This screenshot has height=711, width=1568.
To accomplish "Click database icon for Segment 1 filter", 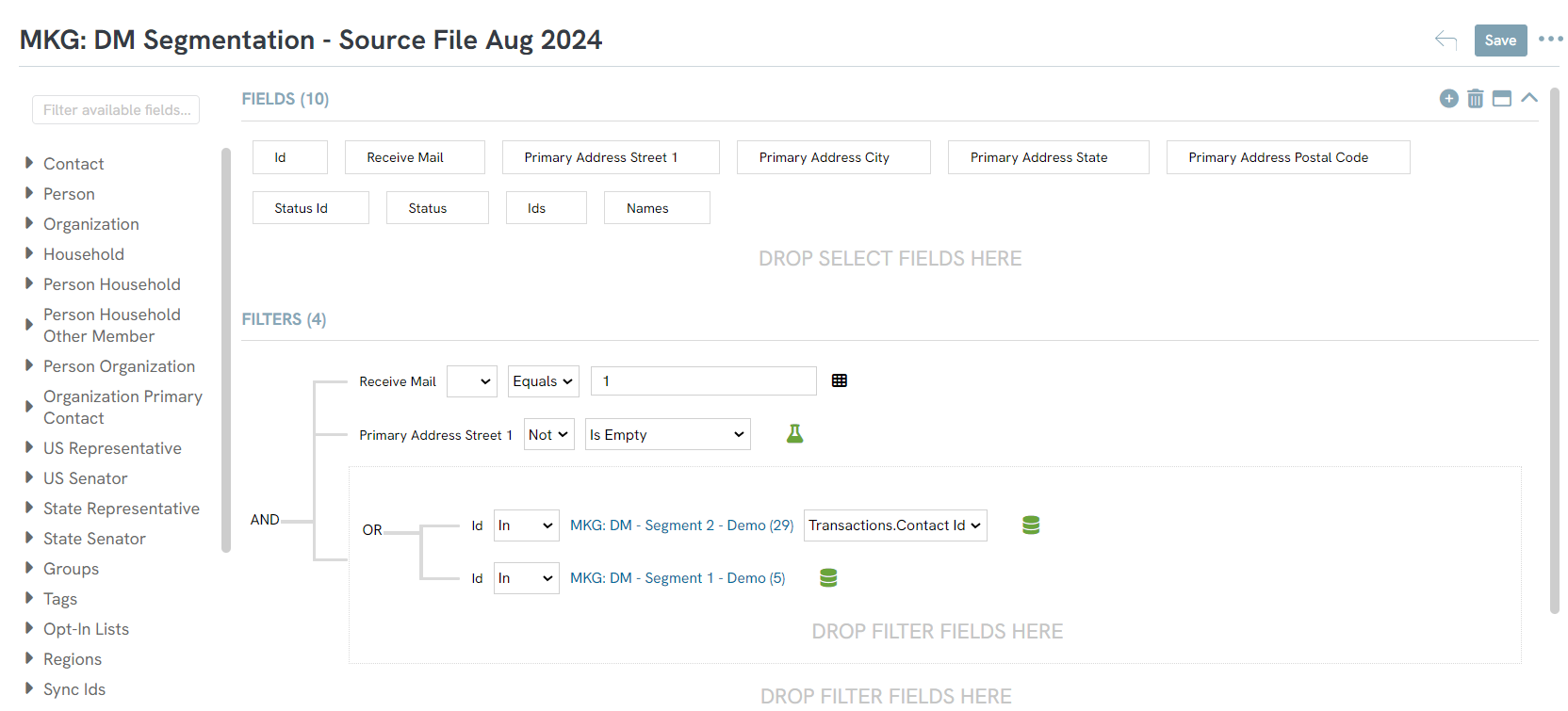I will (828, 578).
